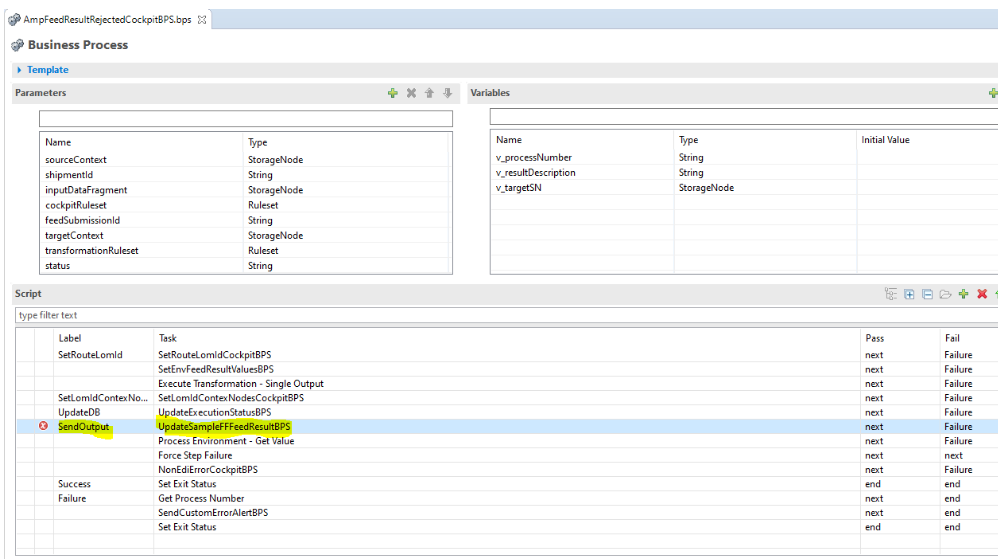The image size is (1001, 559).
Task: Click Script Label column header
Action: (70, 338)
